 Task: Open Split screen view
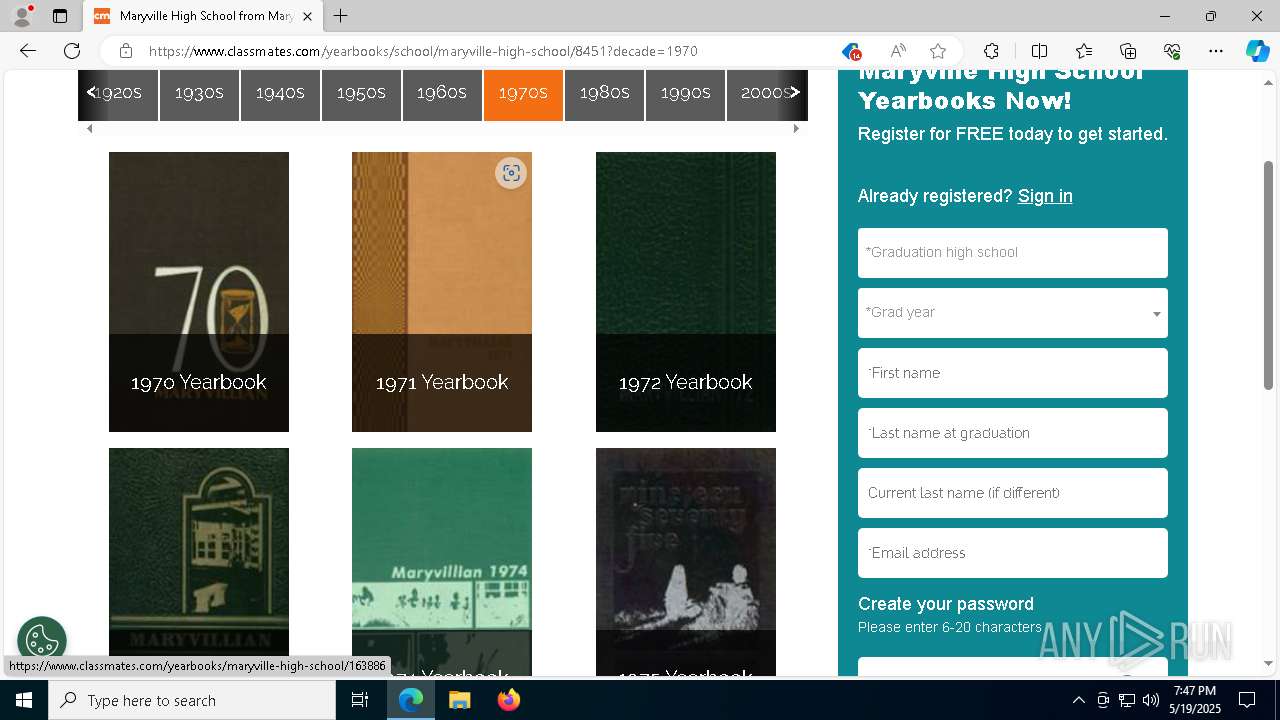(x=1039, y=51)
